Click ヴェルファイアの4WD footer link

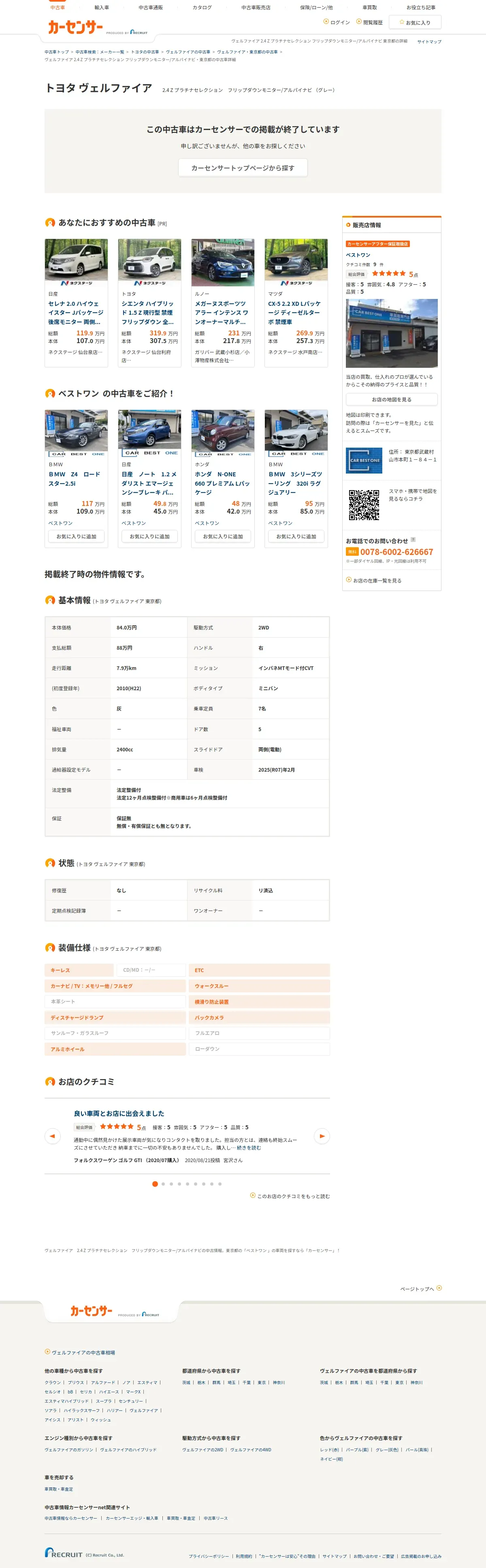click(x=251, y=1449)
